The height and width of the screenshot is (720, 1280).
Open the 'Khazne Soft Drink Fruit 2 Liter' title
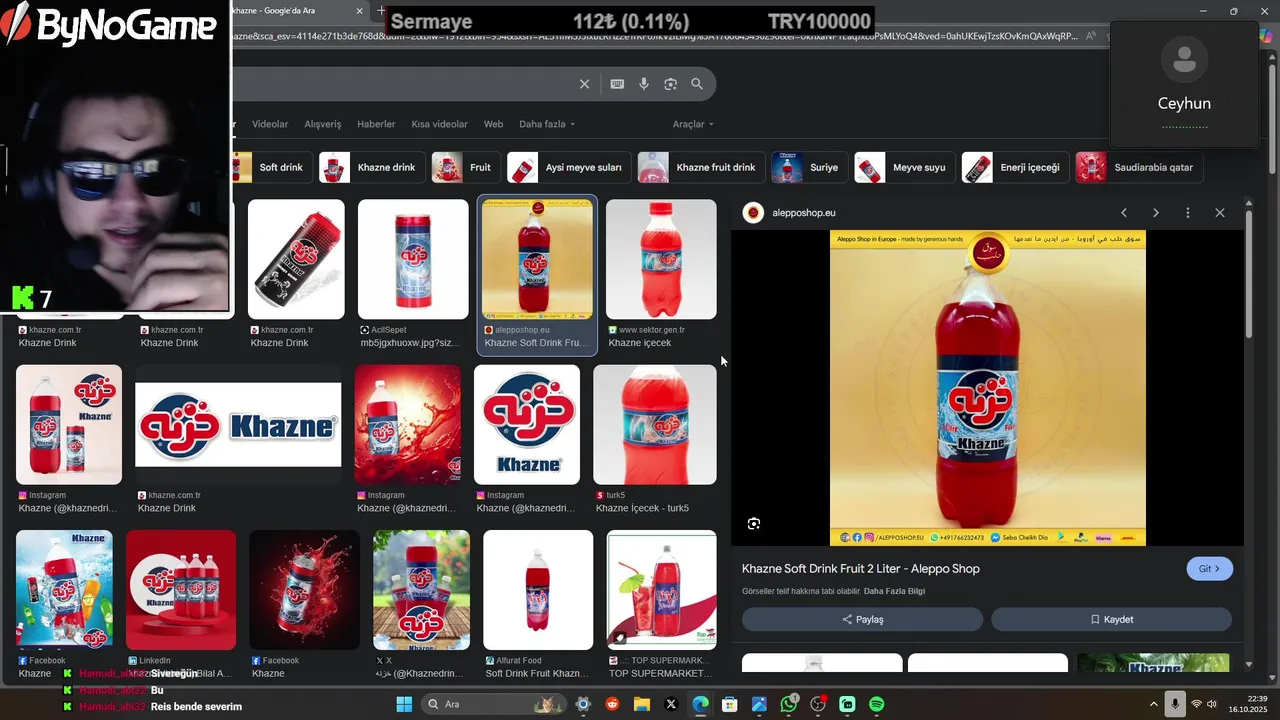pyautogui.click(x=860, y=569)
